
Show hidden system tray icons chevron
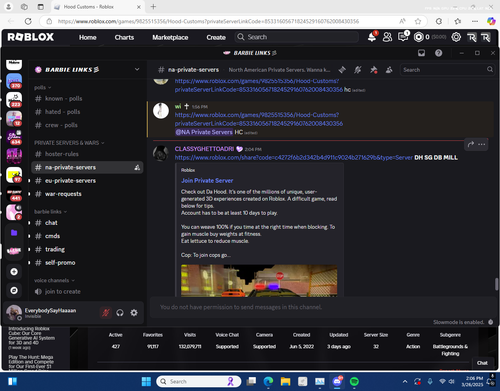(405, 381)
